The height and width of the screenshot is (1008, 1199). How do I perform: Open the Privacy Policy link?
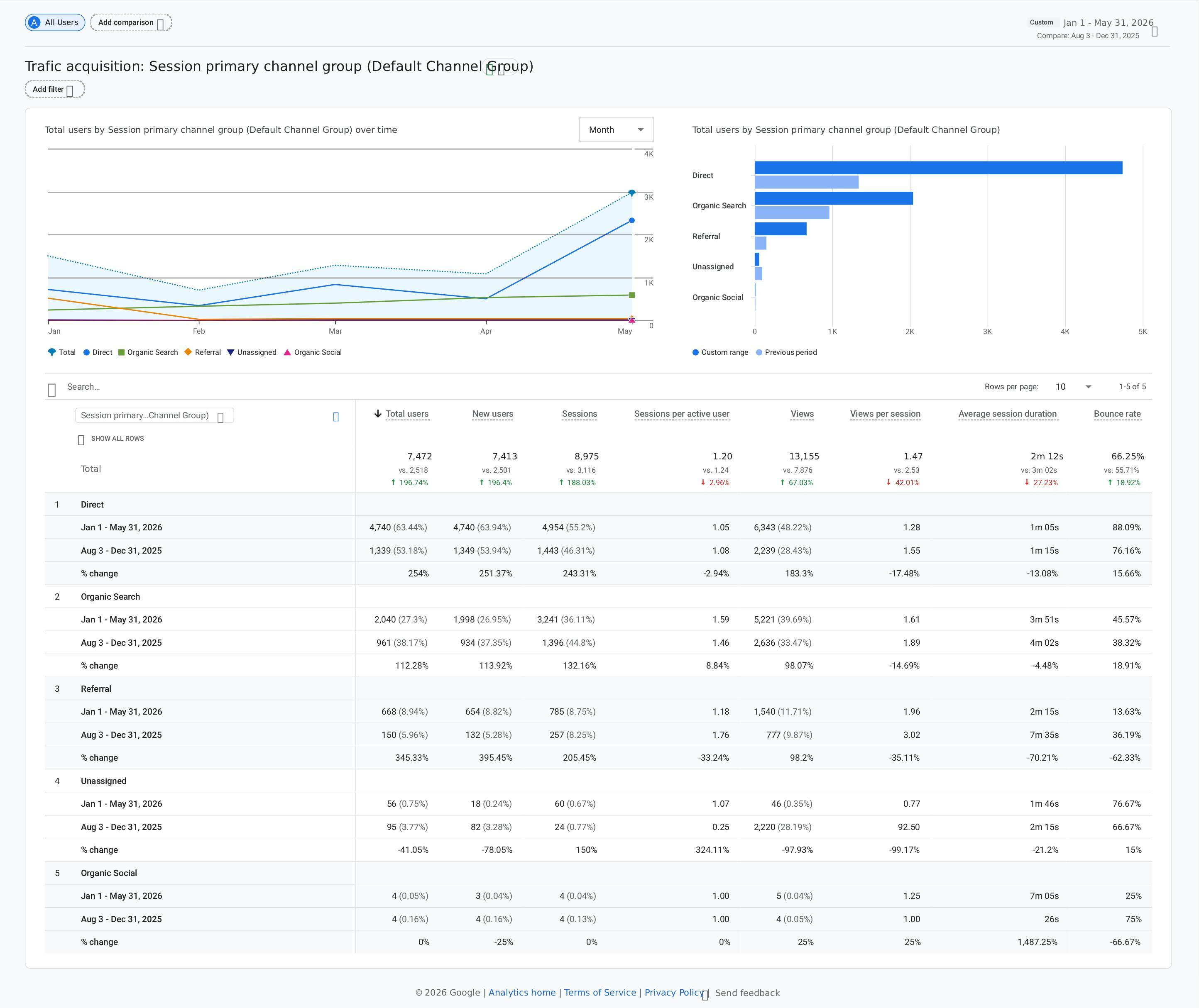(674, 993)
